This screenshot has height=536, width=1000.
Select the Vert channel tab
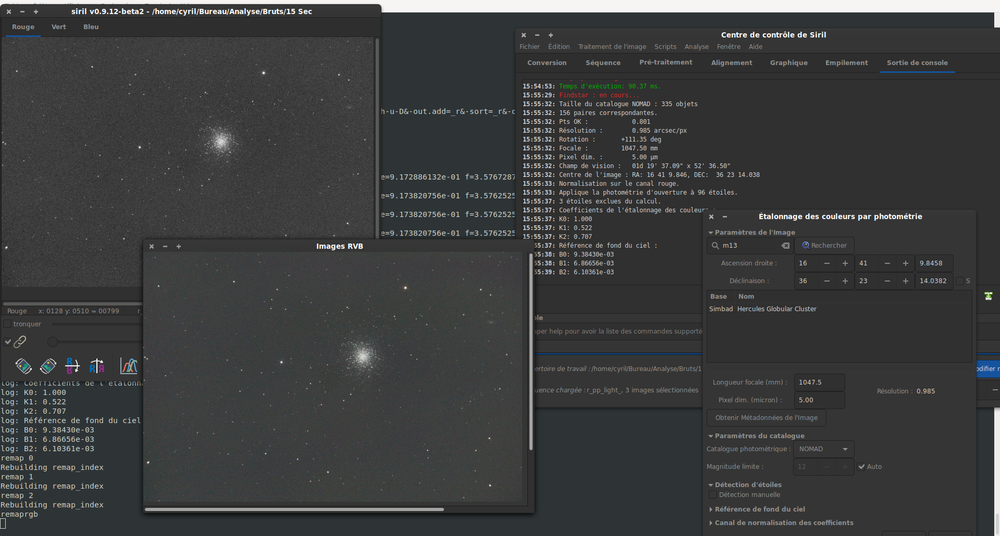tap(59, 27)
